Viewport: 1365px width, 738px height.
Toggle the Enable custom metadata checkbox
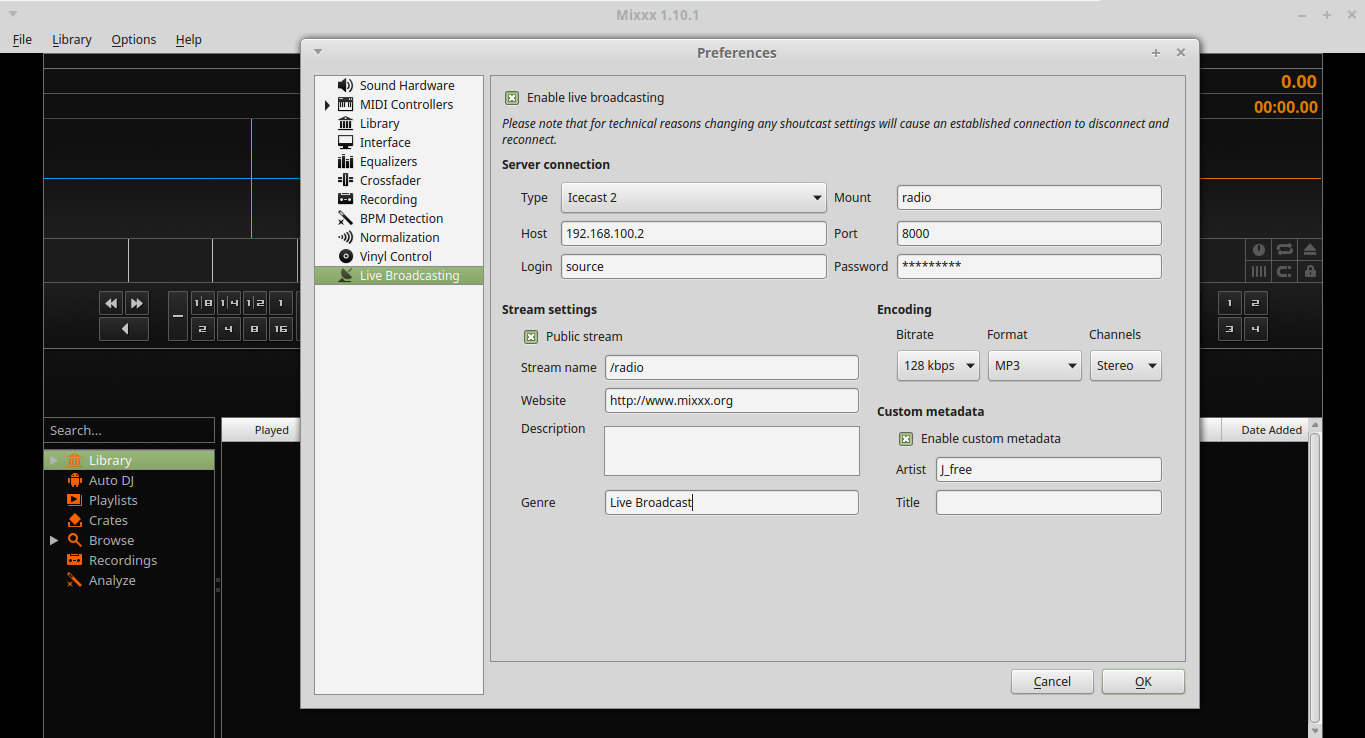click(906, 439)
